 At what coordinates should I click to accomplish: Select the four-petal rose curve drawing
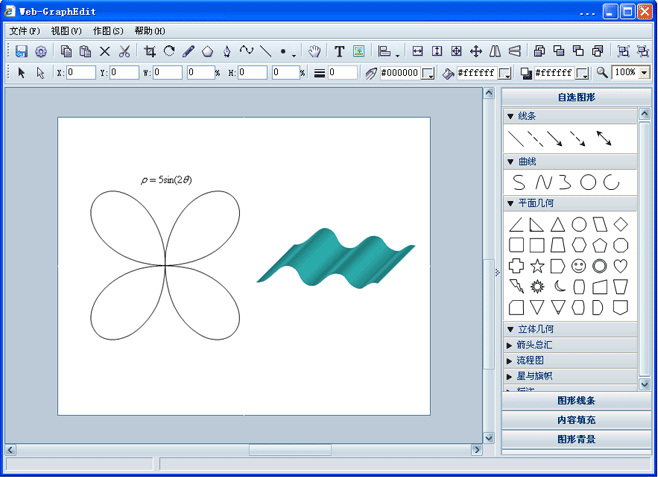click(x=165, y=265)
